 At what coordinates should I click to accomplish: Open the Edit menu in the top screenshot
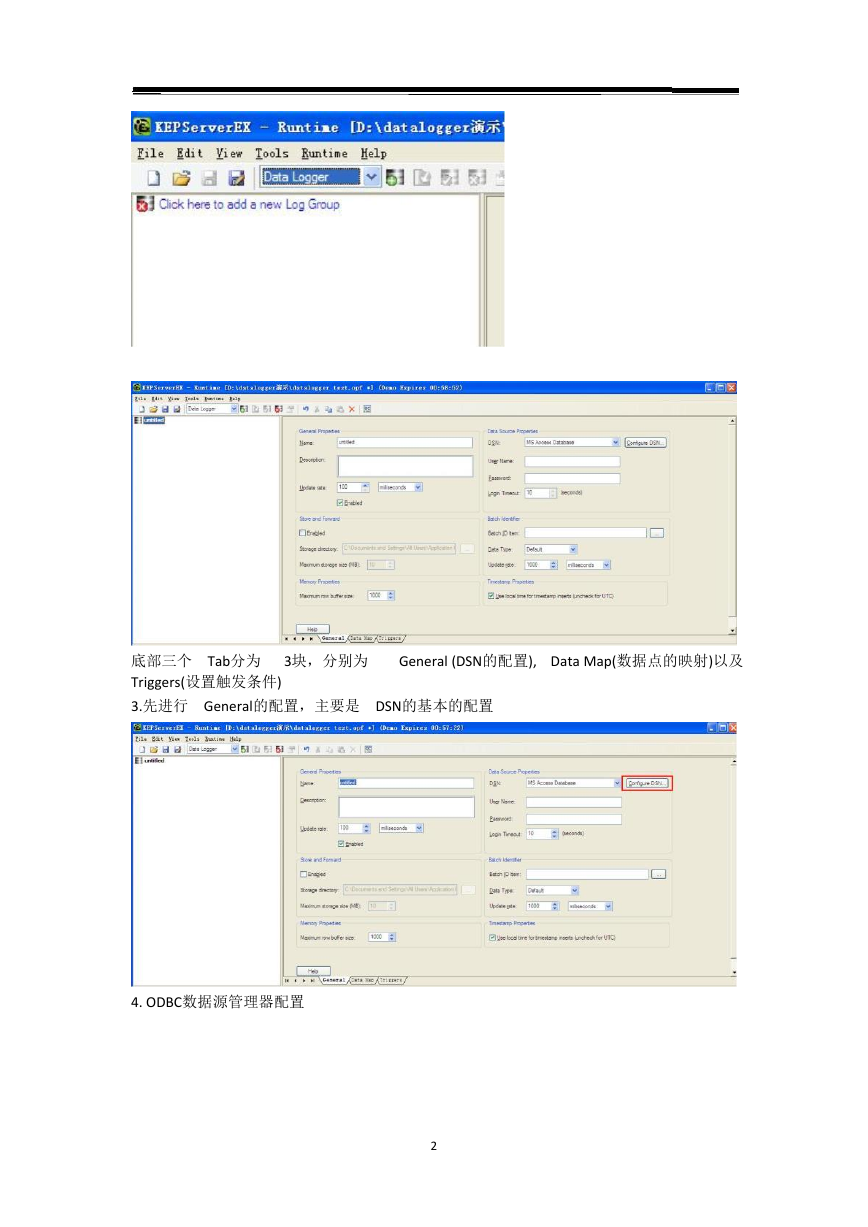[189, 153]
